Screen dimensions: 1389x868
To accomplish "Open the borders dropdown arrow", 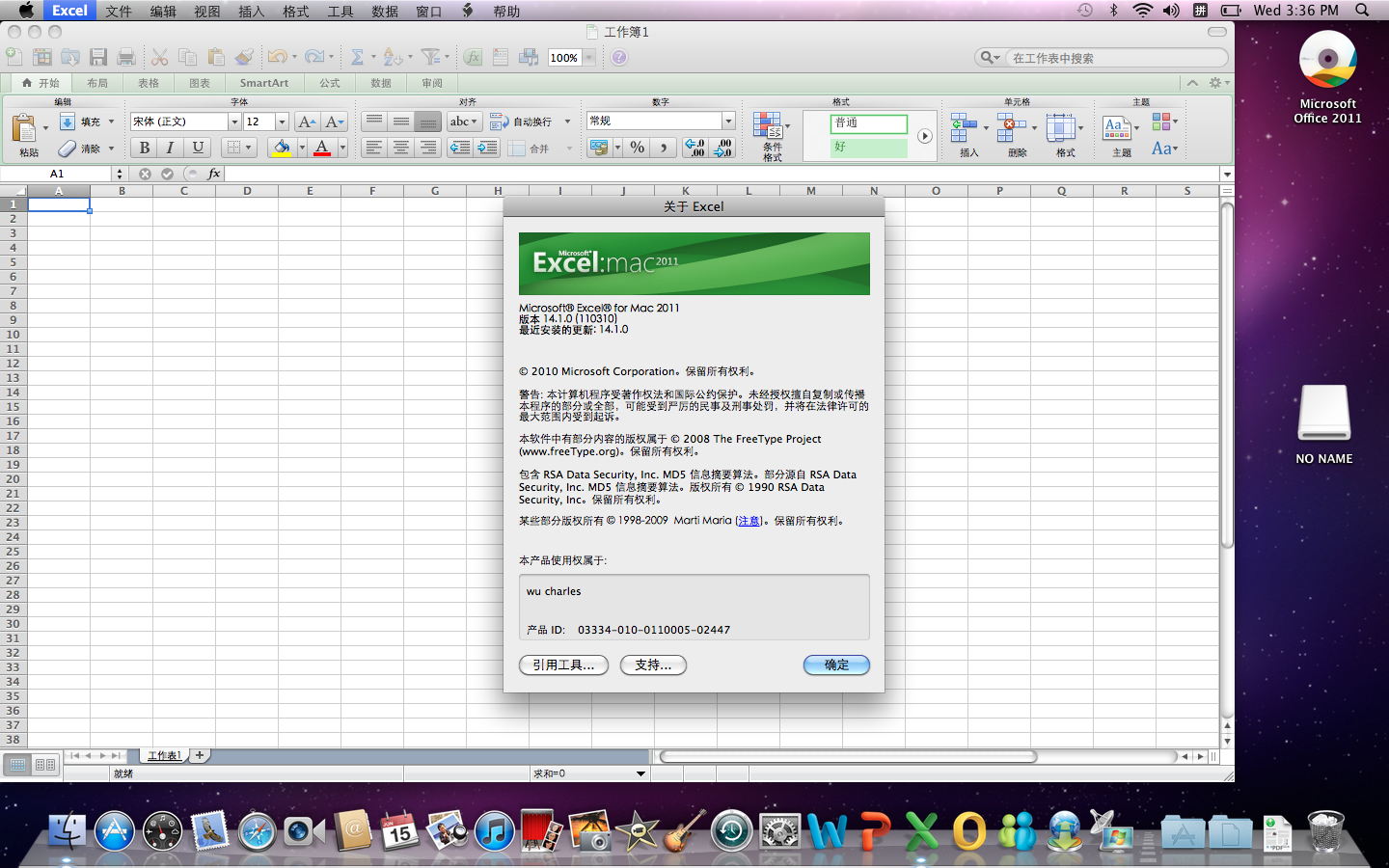I will tap(248, 148).
